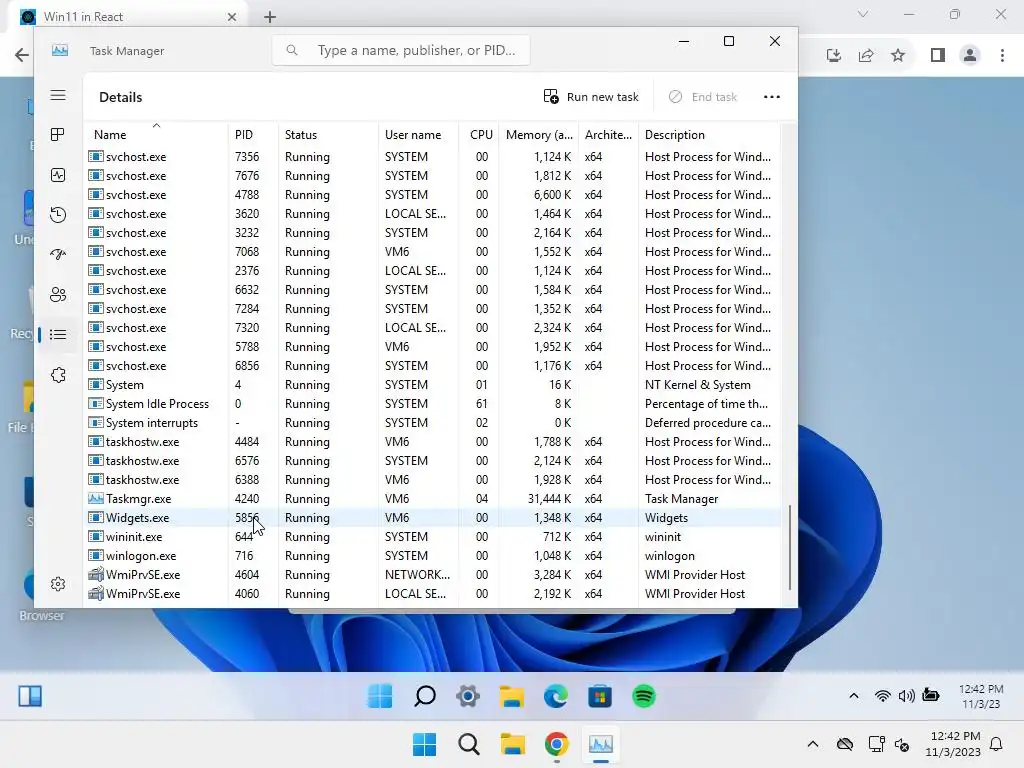Open the Services page puzzle icon
This screenshot has width=1024, height=768.
[58, 375]
